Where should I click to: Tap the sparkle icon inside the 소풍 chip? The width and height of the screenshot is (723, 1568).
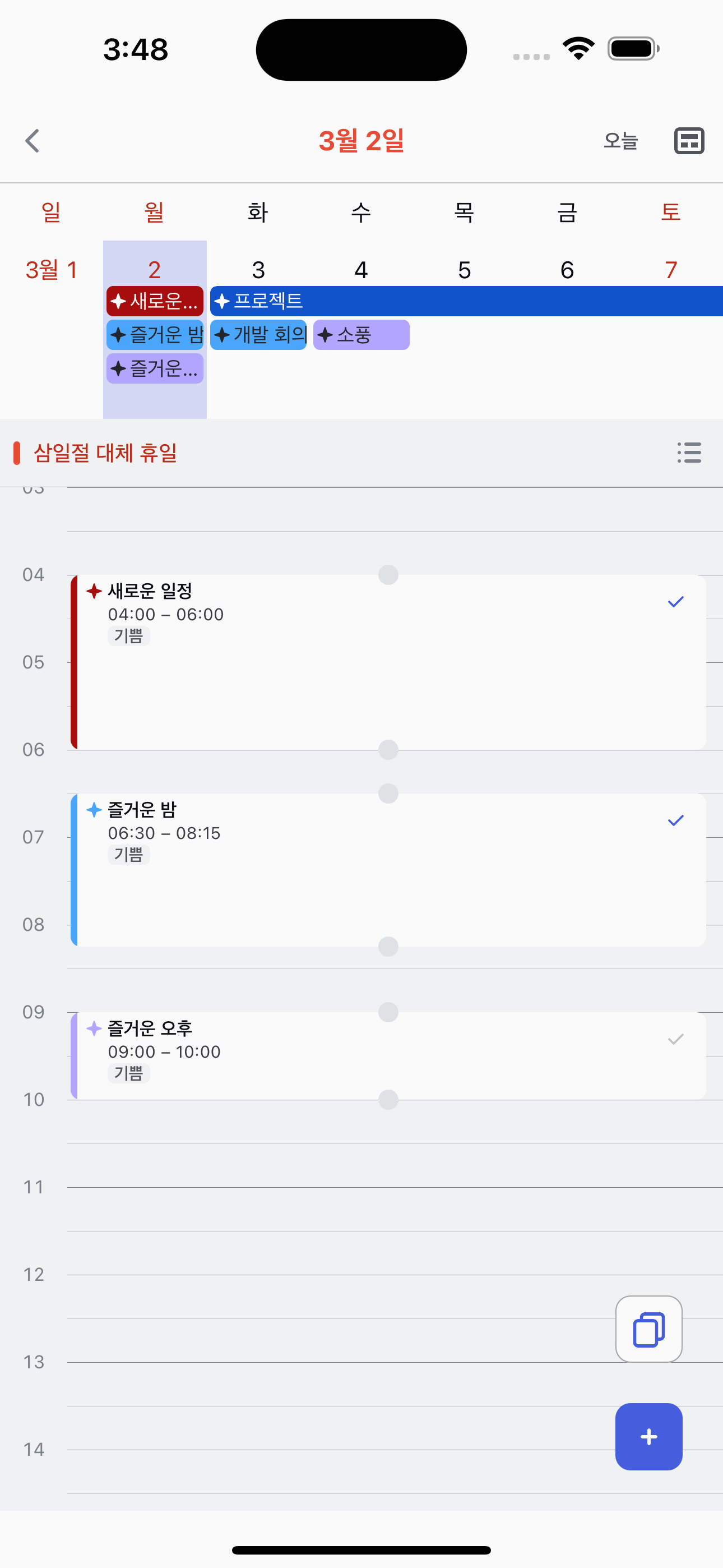(x=326, y=334)
